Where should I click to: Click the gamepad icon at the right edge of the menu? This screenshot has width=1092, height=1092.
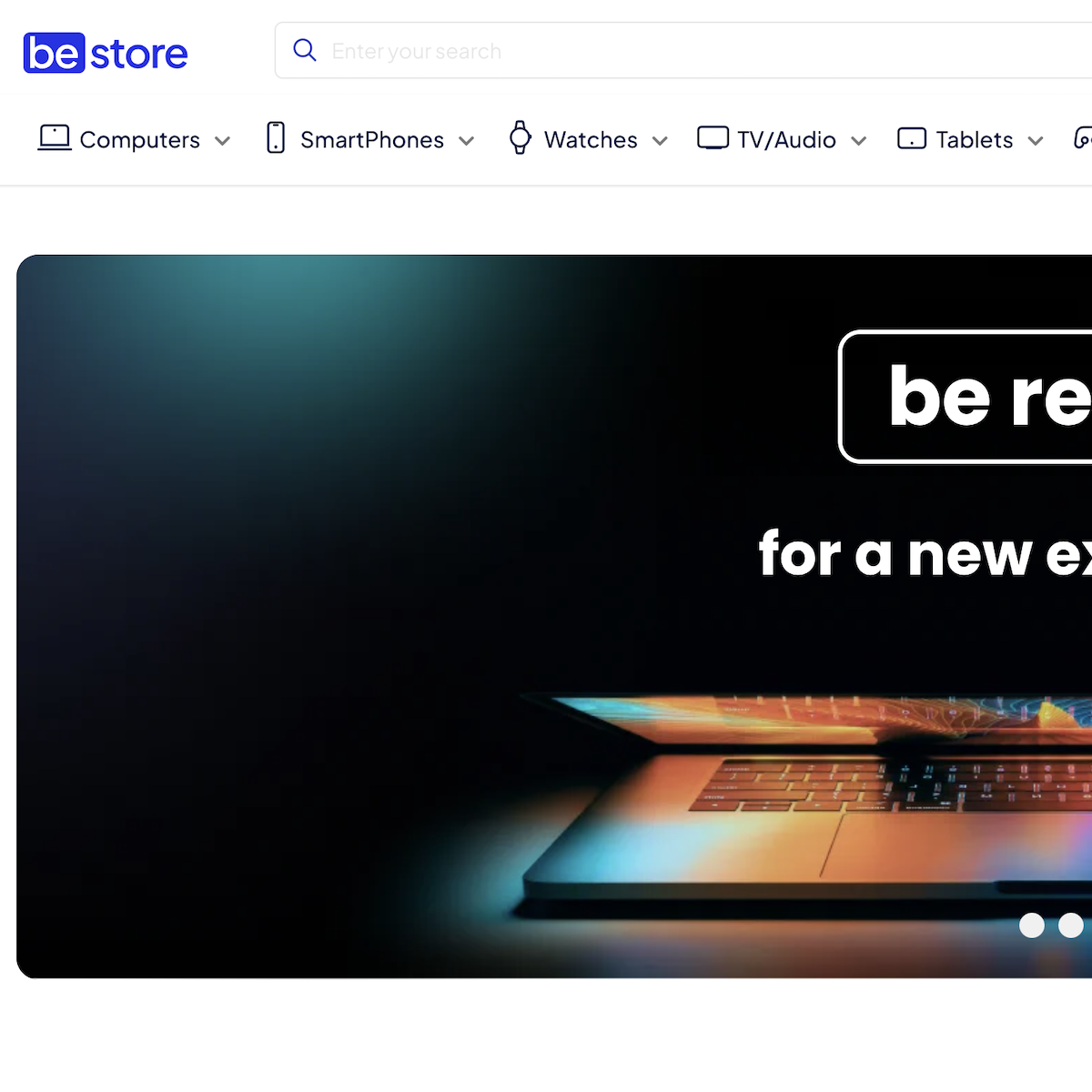click(1083, 138)
